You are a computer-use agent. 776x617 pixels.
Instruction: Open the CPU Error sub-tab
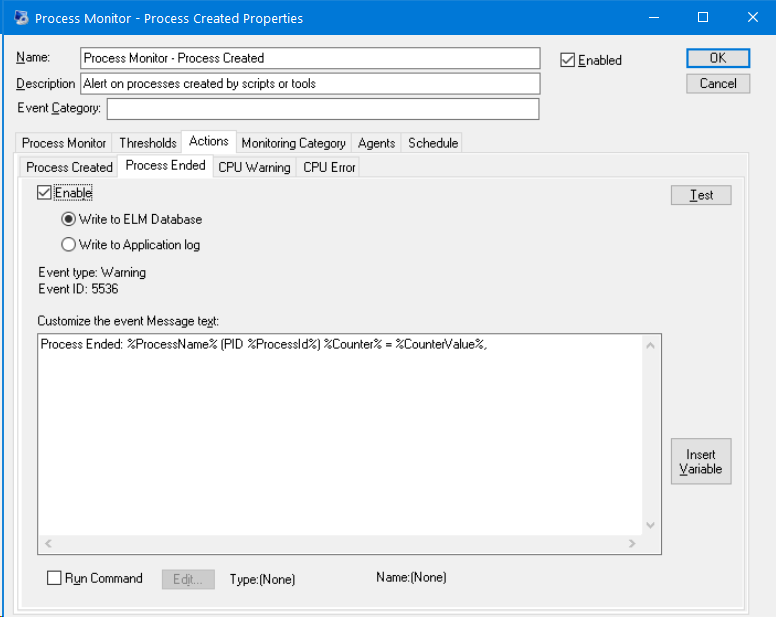pyautogui.click(x=329, y=167)
